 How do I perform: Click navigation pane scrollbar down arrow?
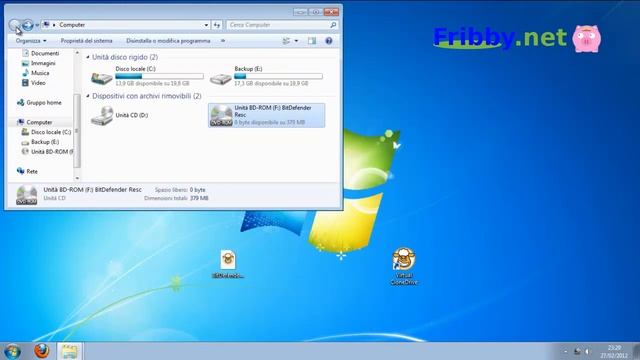[x=77, y=178]
